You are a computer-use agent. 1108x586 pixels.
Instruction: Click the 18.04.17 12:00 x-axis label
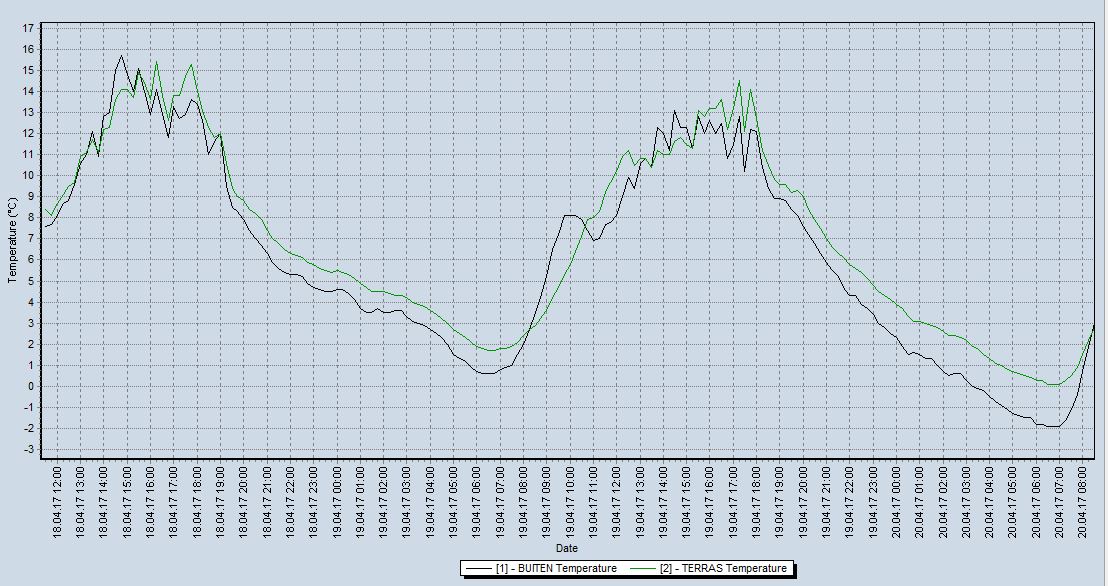click(57, 500)
